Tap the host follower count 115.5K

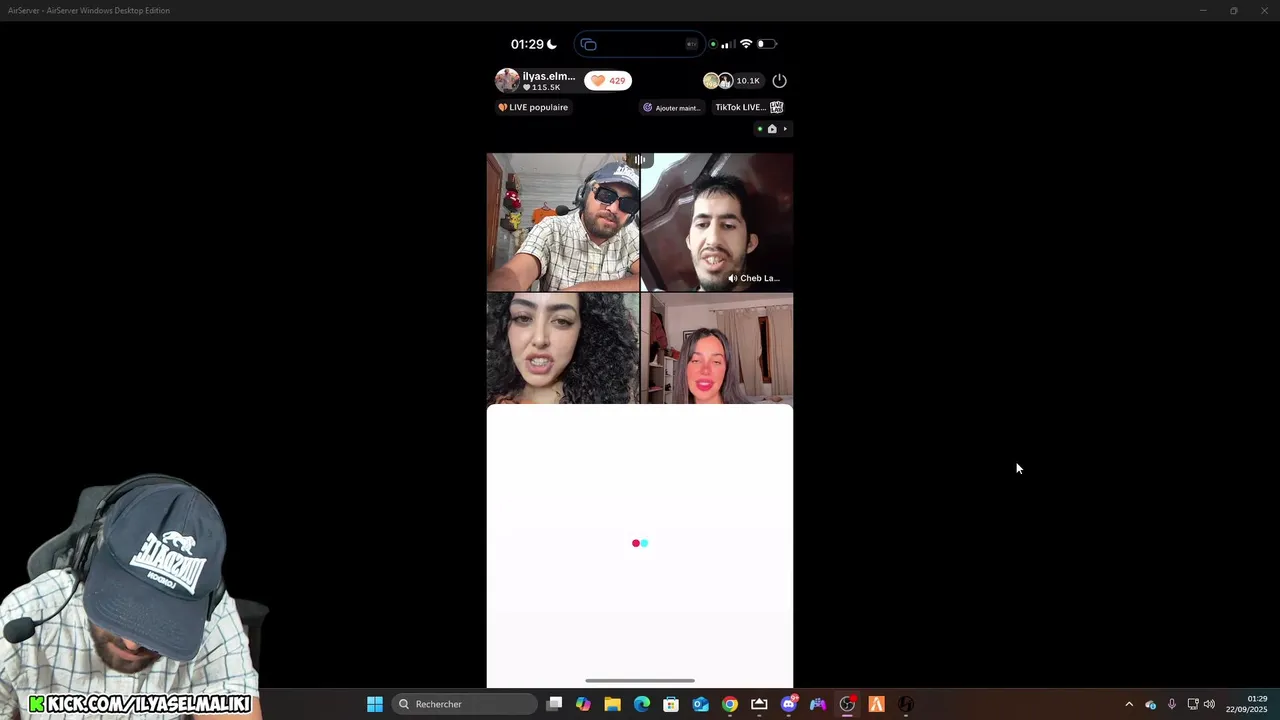click(x=542, y=87)
